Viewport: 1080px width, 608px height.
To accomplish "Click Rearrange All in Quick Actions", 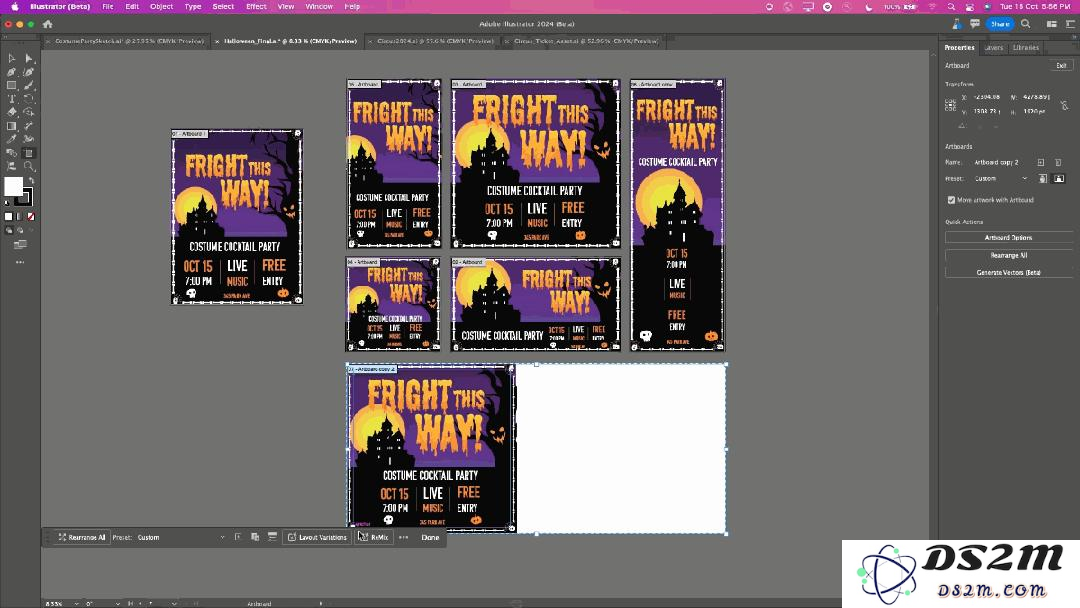I will (x=1008, y=255).
